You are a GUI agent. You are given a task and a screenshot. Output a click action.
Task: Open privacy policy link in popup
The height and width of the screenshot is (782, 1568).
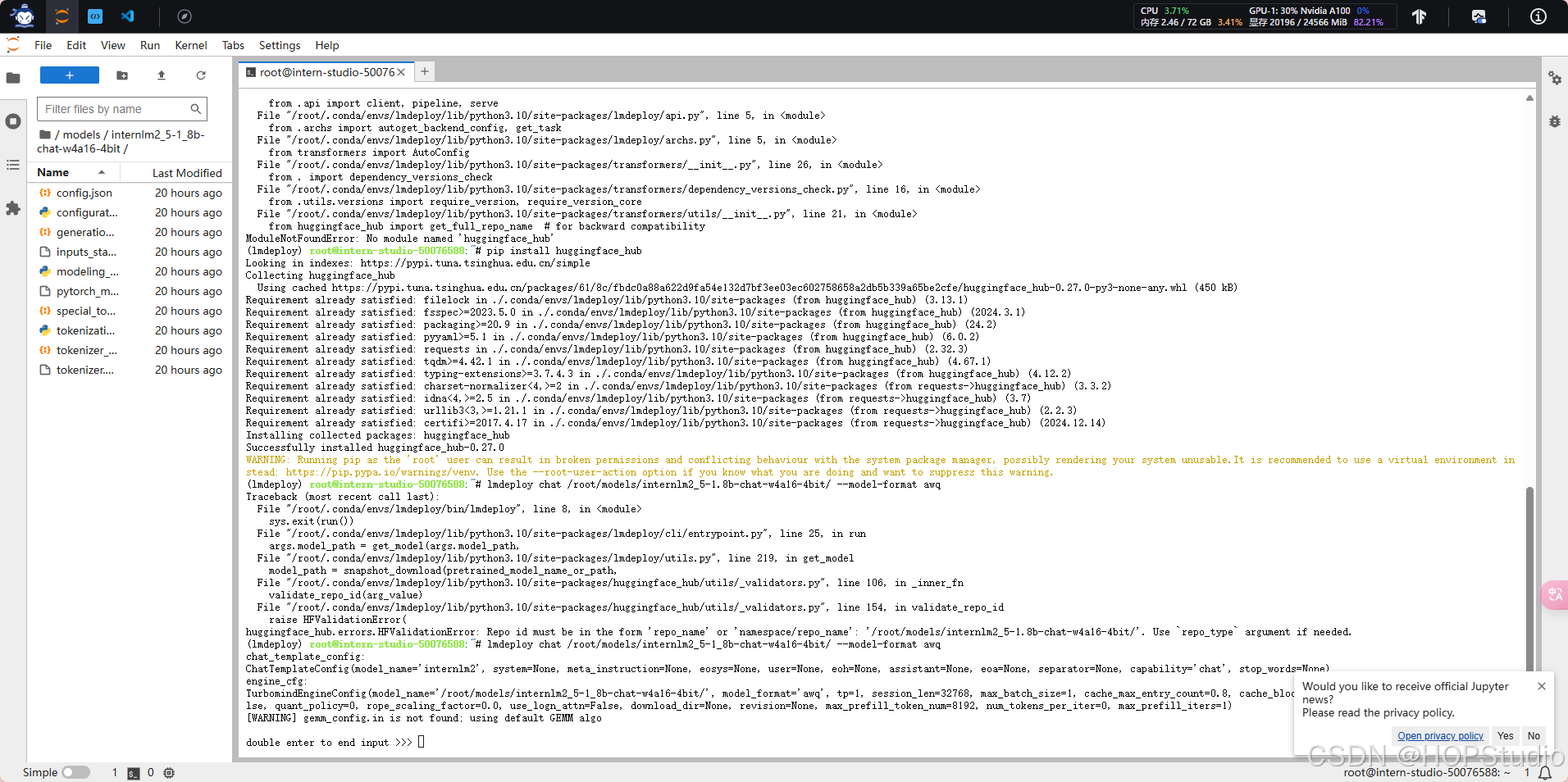click(x=1439, y=736)
